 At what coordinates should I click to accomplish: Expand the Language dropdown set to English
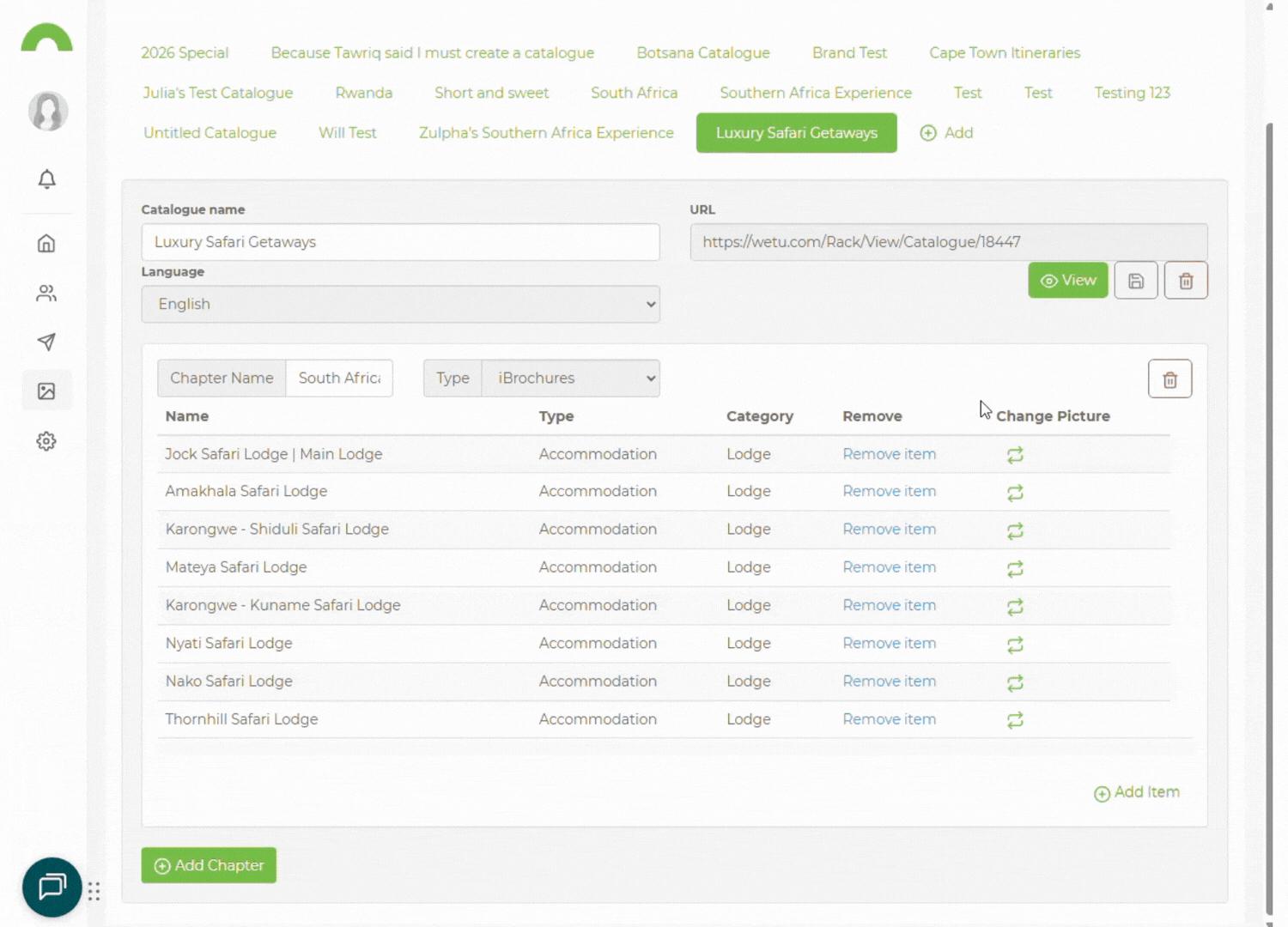[400, 305]
